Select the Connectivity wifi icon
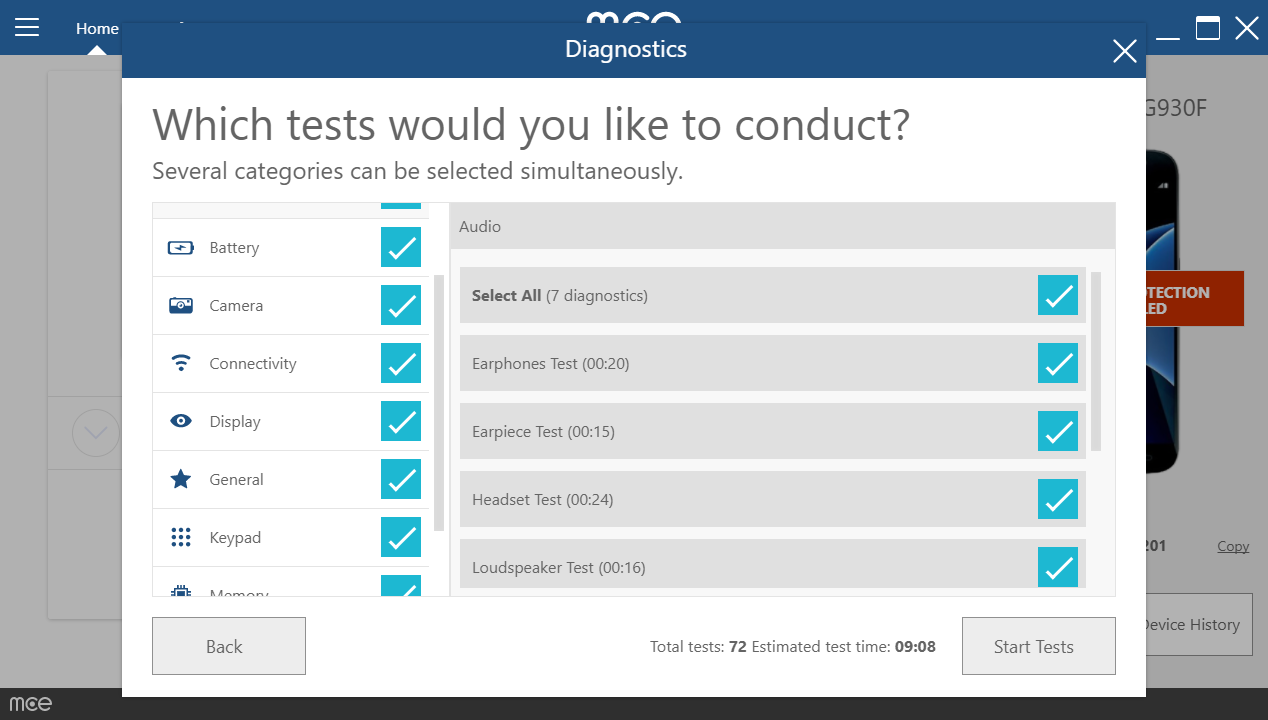Image resolution: width=1268 pixels, height=720 pixels. (x=181, y=363)
